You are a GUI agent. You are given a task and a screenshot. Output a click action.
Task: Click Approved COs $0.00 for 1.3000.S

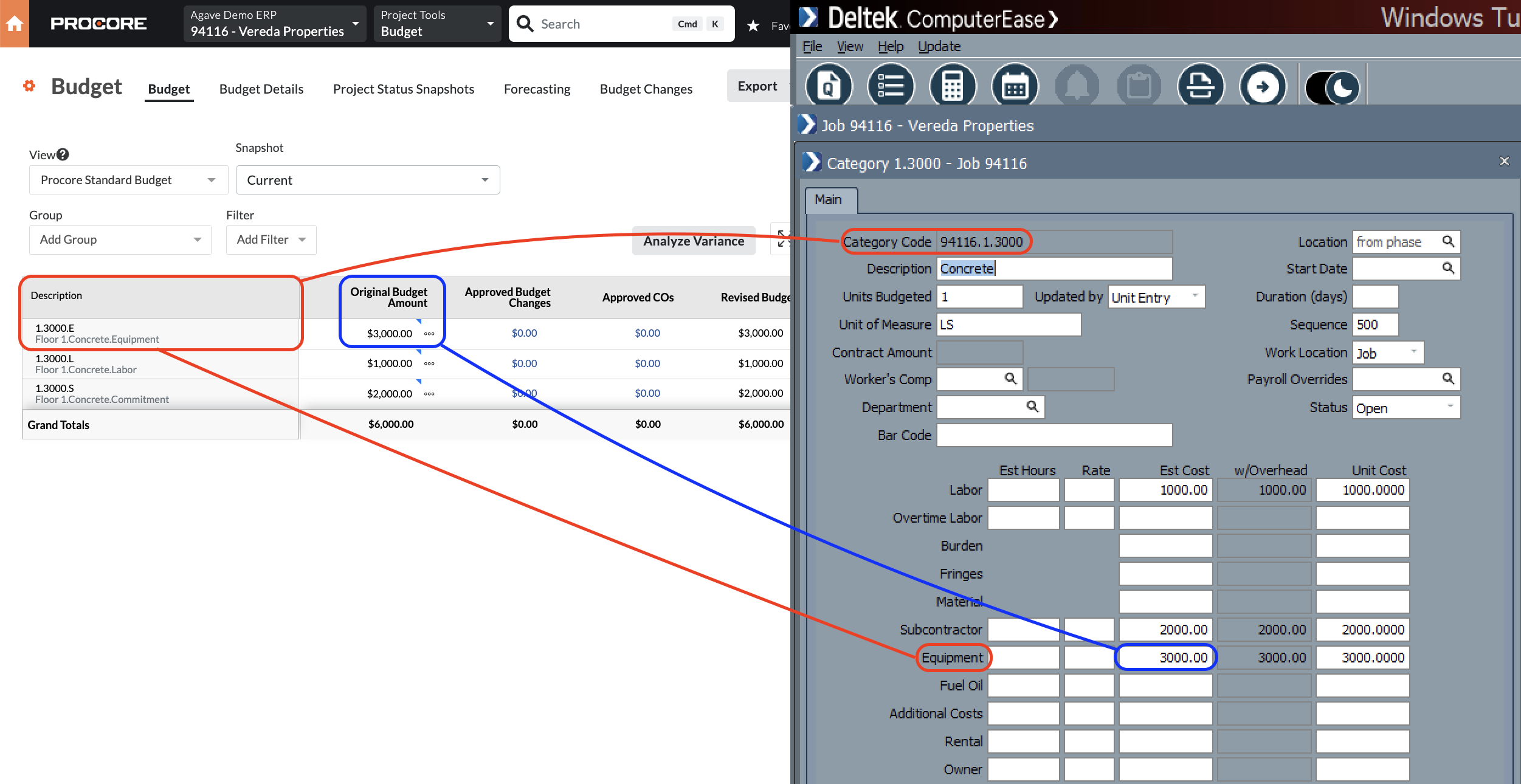coord(647,393)
